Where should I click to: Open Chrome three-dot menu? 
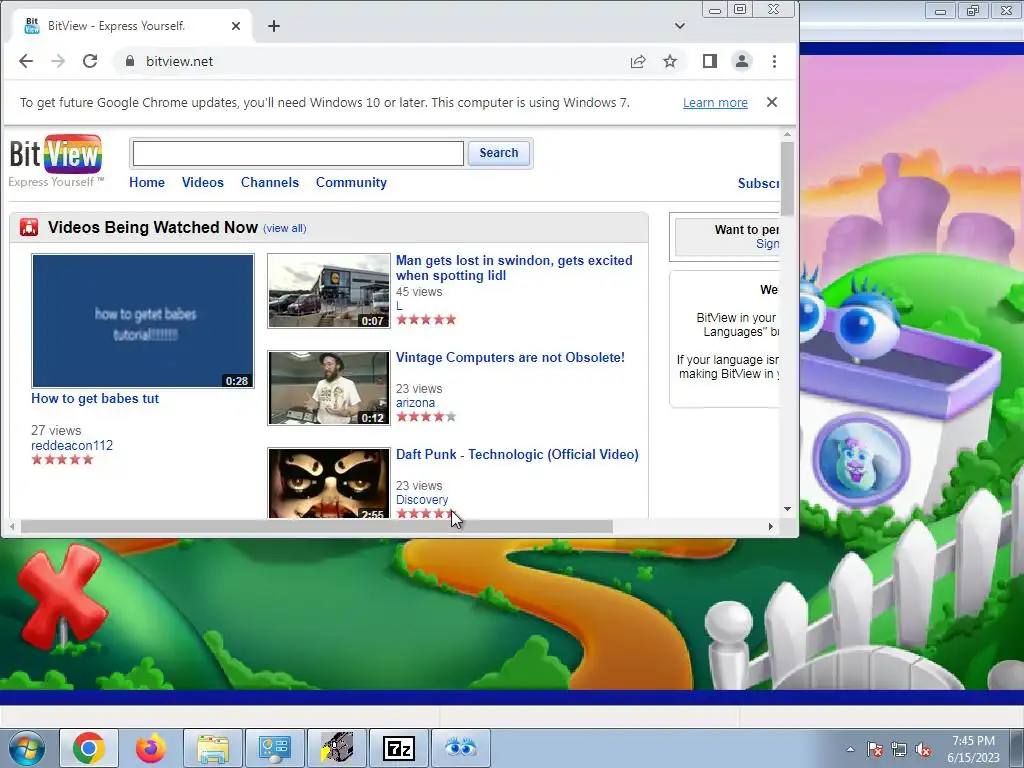point(775,61)
